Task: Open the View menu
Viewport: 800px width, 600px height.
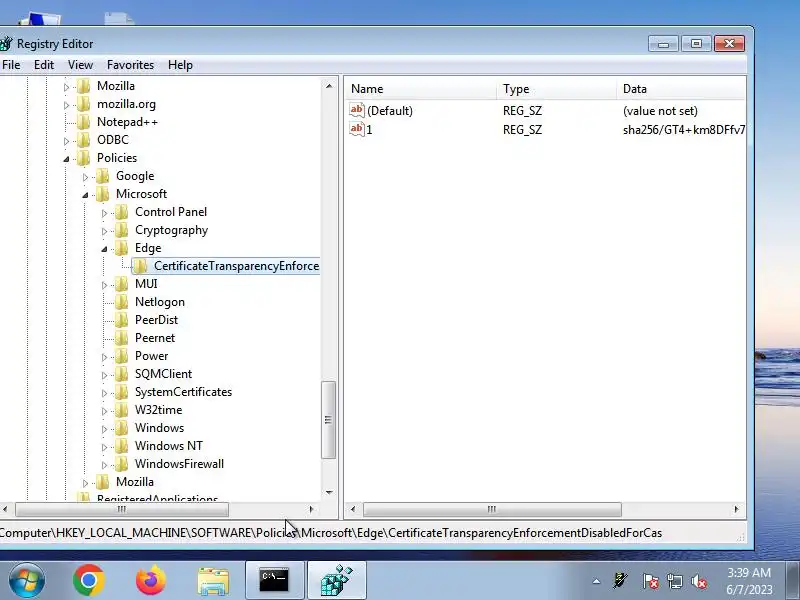Action: click(80, 65)
